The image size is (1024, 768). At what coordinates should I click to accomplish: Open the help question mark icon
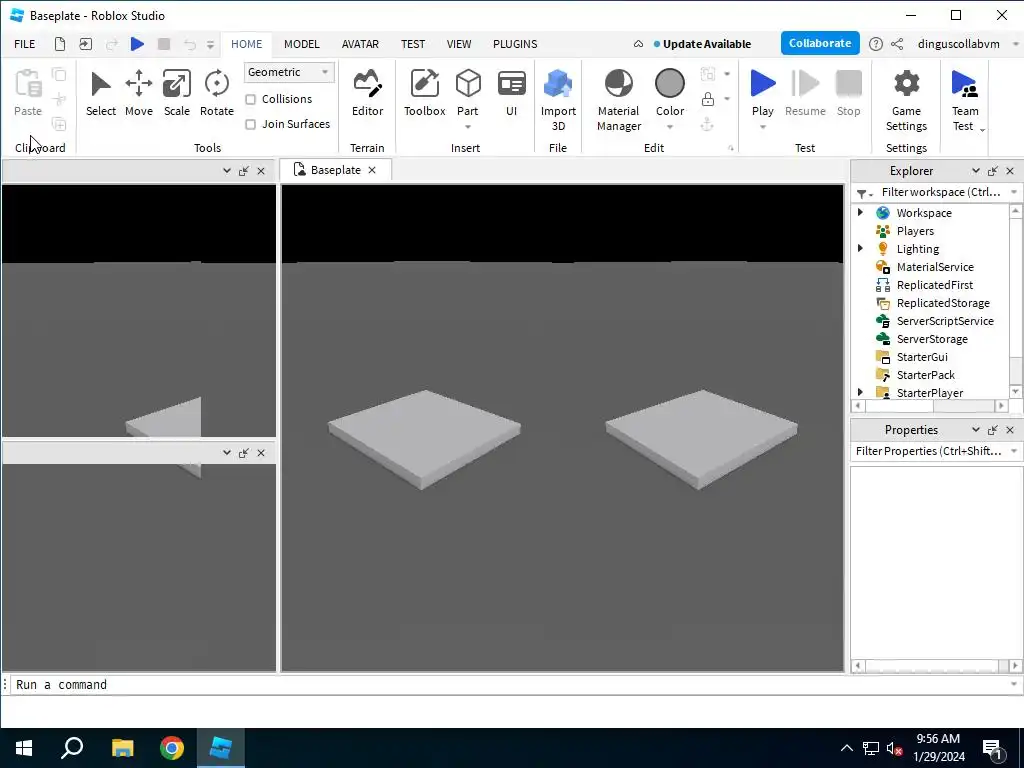pos(876,44)
